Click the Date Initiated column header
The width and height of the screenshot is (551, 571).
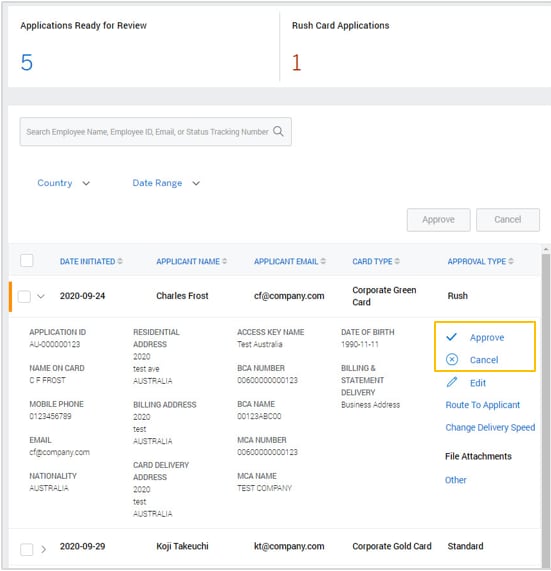click(87, 261)
